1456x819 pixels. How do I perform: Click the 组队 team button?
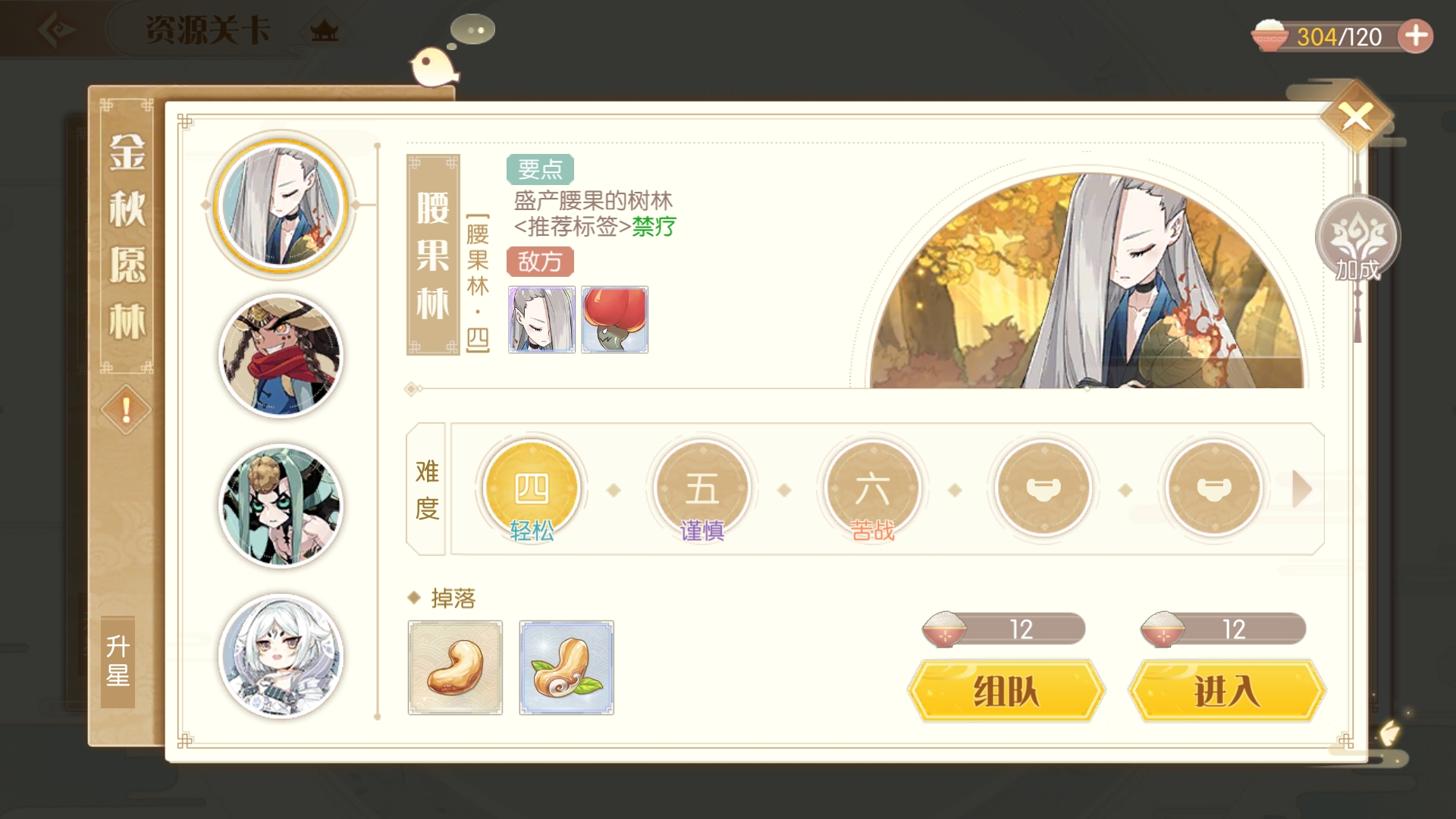[x=1006, y=691]
